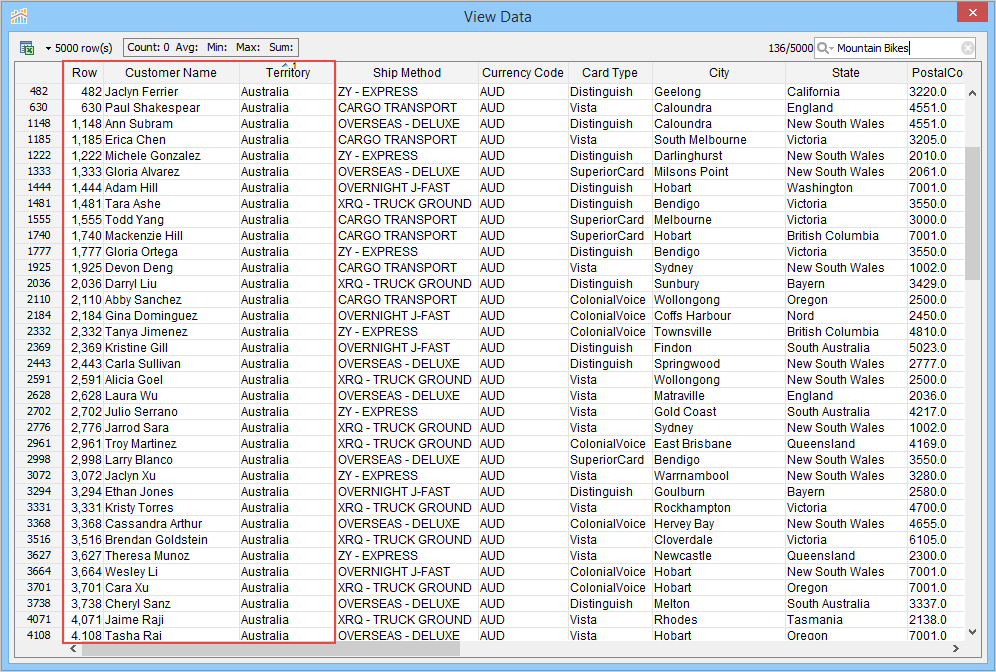Screen dimensions: 996x672
Task: Click the horizontal scrollbar right arrow
Action: pyautogui.click(x=955, y=648)
